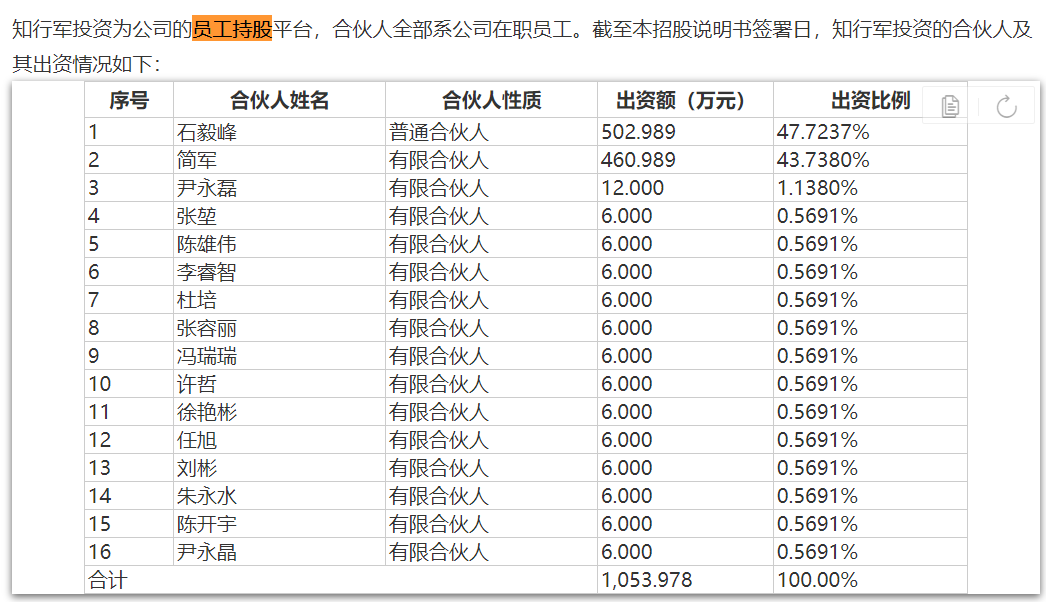Click the name cell 陈开宇
Viewport: 1046px width, 602px height.
280,525
